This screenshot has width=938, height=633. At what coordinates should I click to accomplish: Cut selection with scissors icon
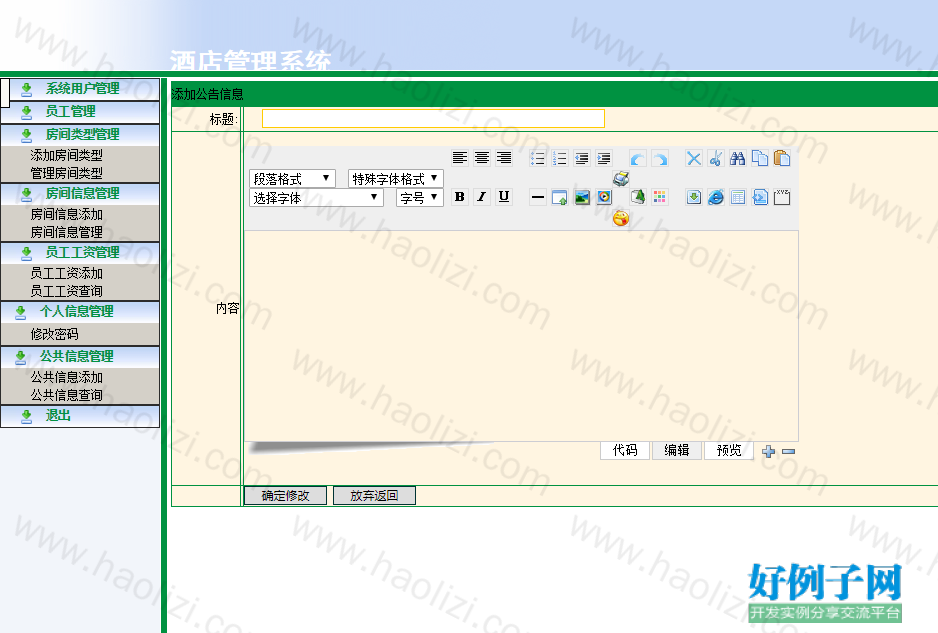(x=715, y=158)
